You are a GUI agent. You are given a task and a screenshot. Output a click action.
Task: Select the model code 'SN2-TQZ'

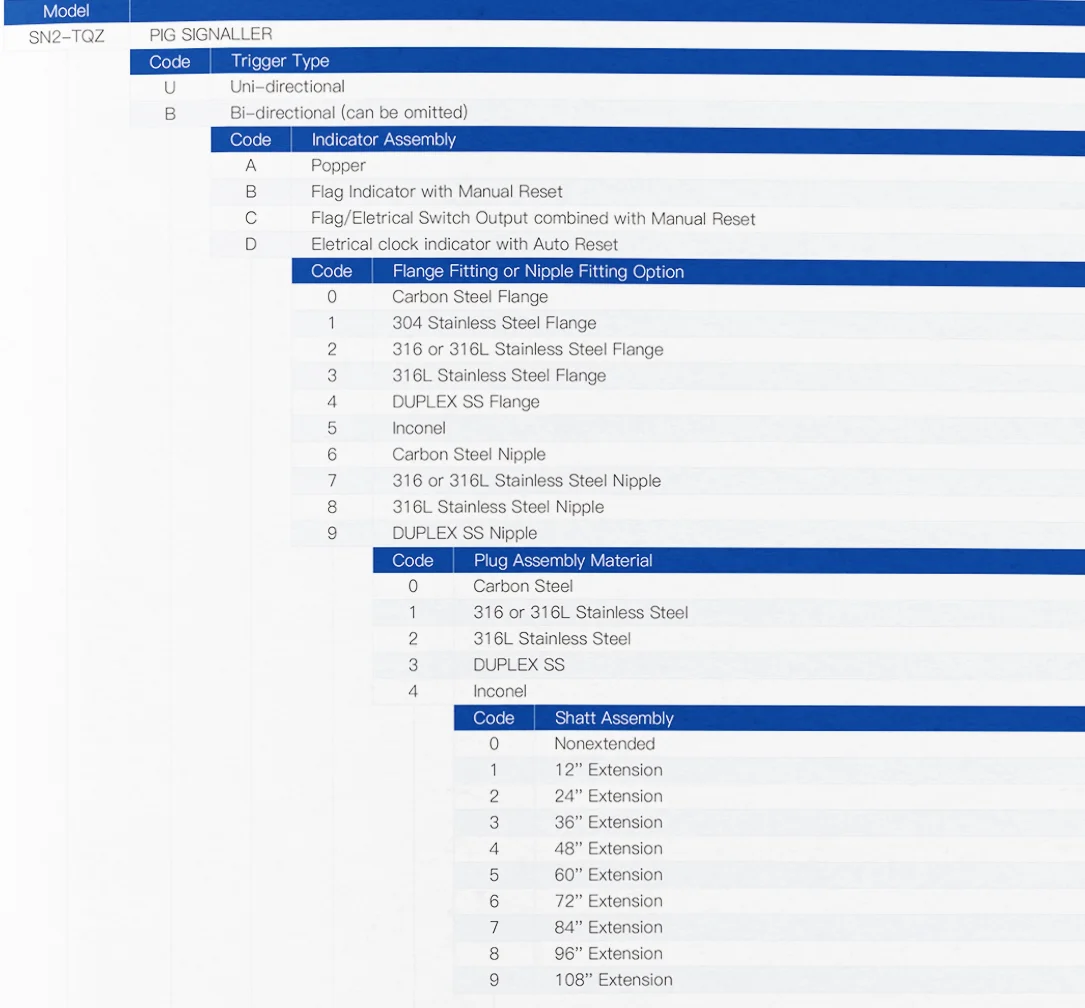[66, 37]
